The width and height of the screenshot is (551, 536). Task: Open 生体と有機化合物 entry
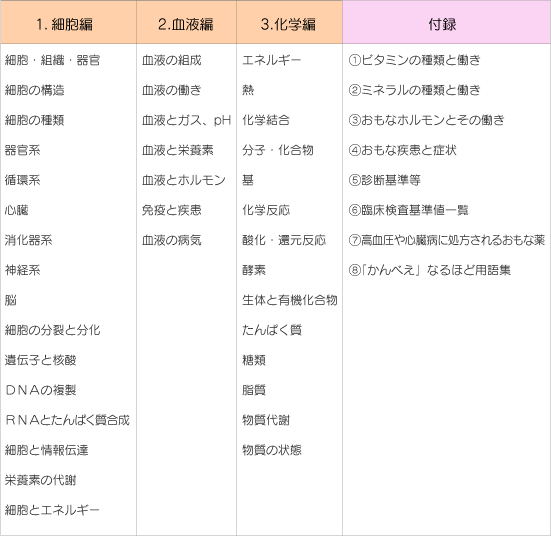click(x=290, y=300)
